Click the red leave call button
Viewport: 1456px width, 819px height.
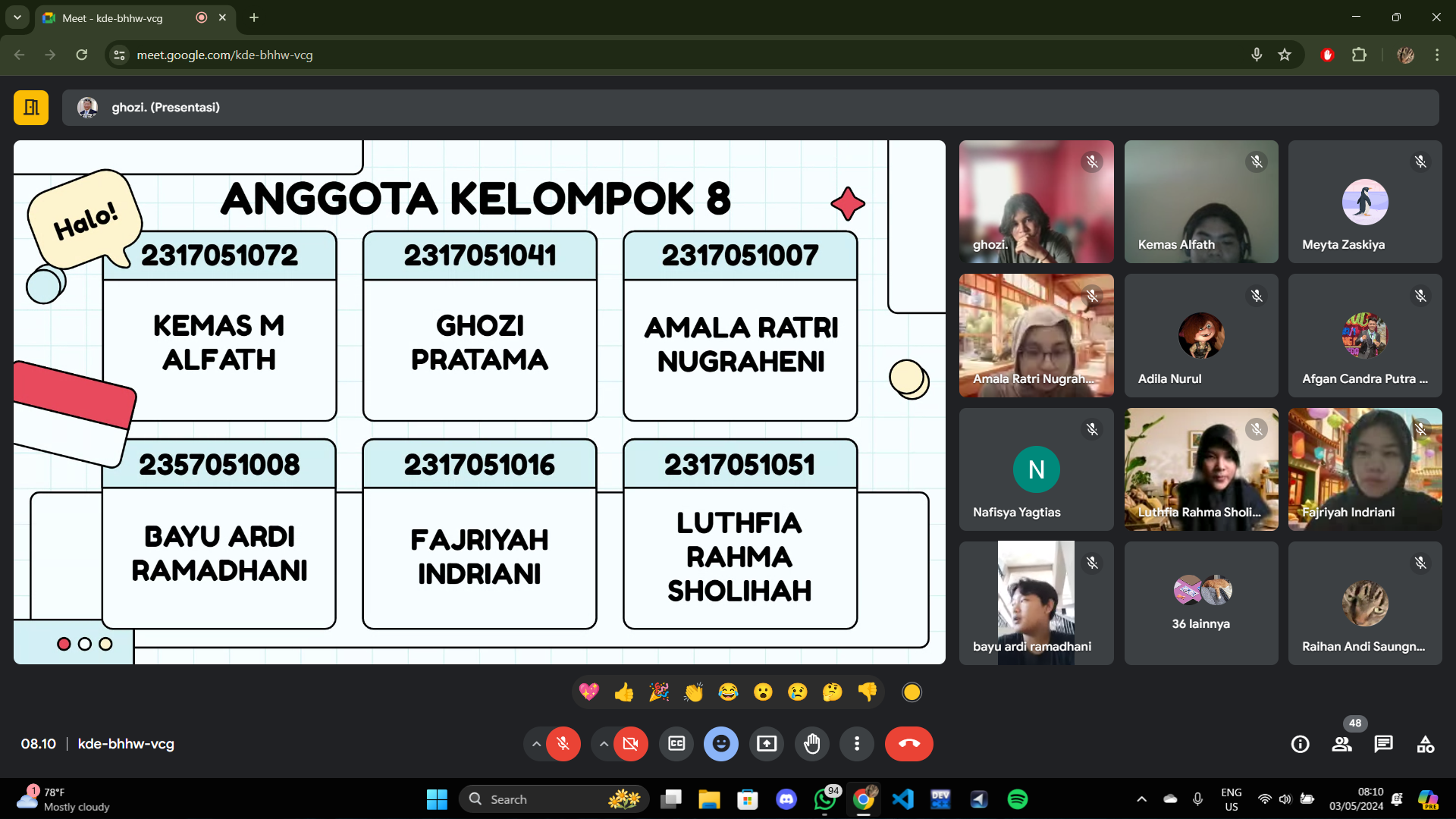908,744
